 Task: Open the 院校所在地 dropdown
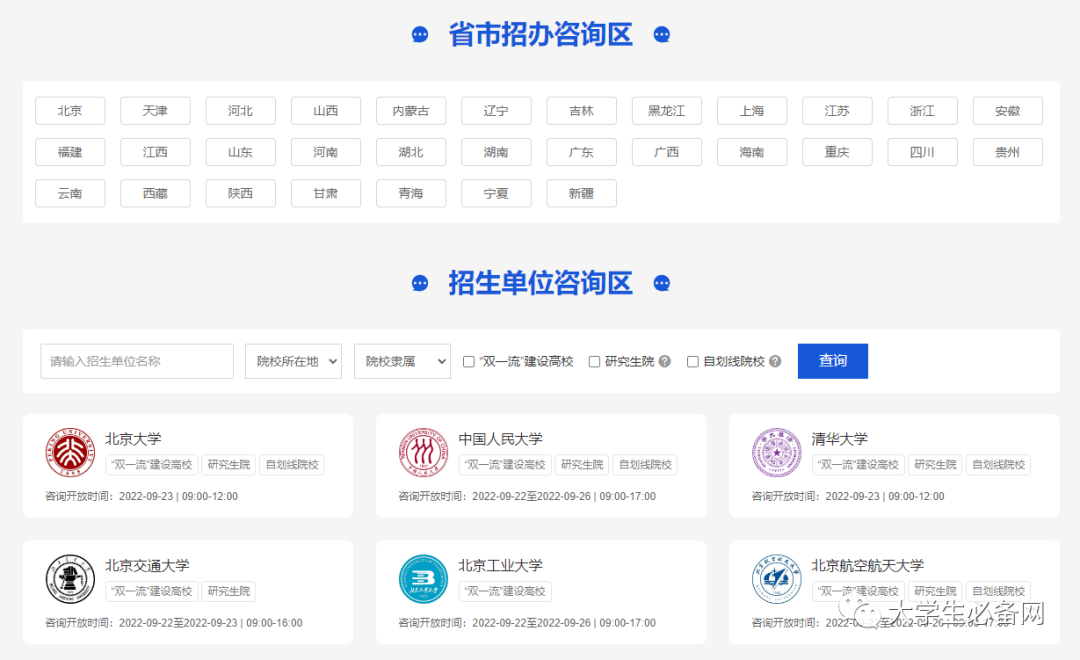point(293,361)
